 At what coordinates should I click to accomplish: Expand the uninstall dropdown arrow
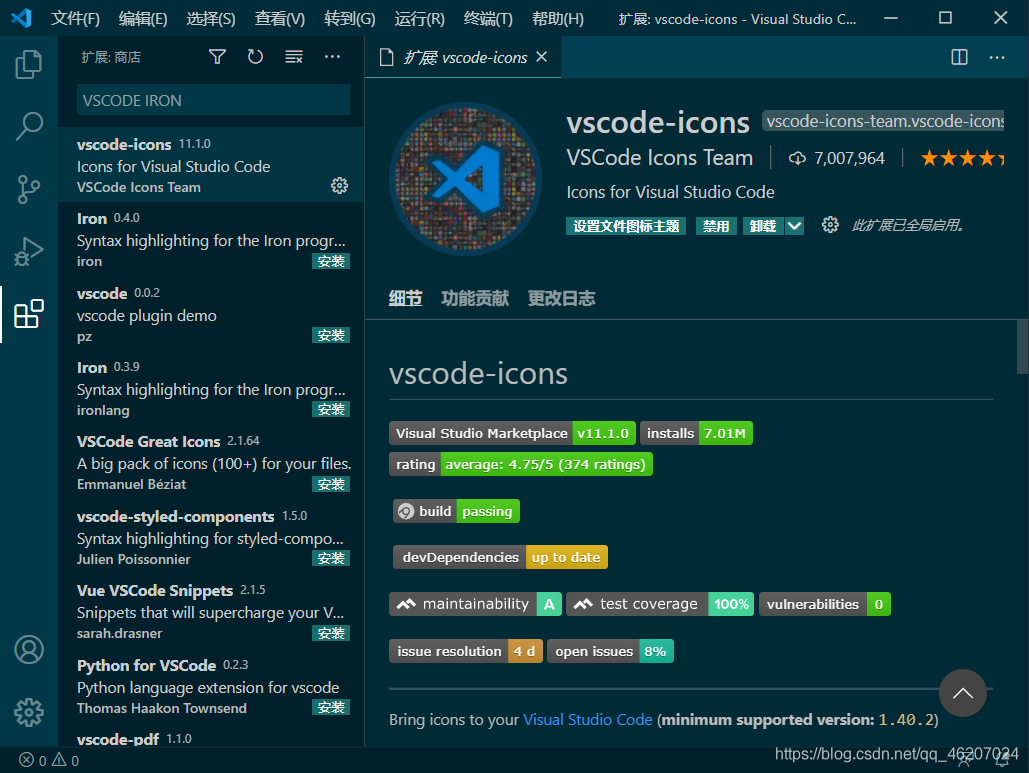[794, 226]
